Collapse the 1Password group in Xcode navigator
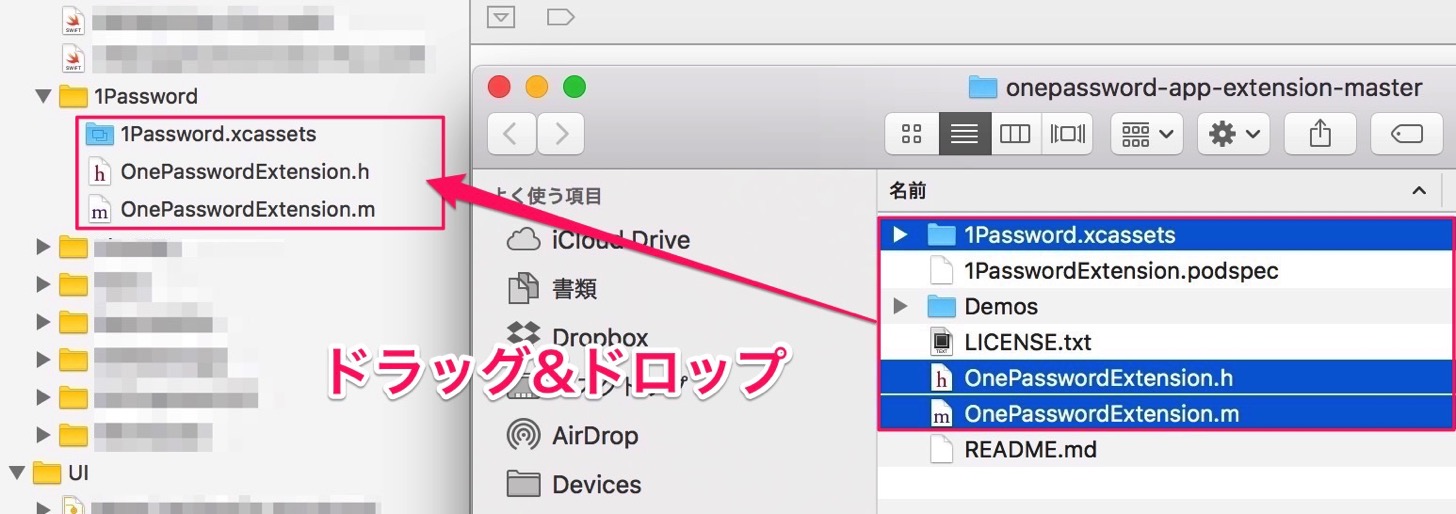This screenshot has width=1456, height=514. tap(43, 97)
